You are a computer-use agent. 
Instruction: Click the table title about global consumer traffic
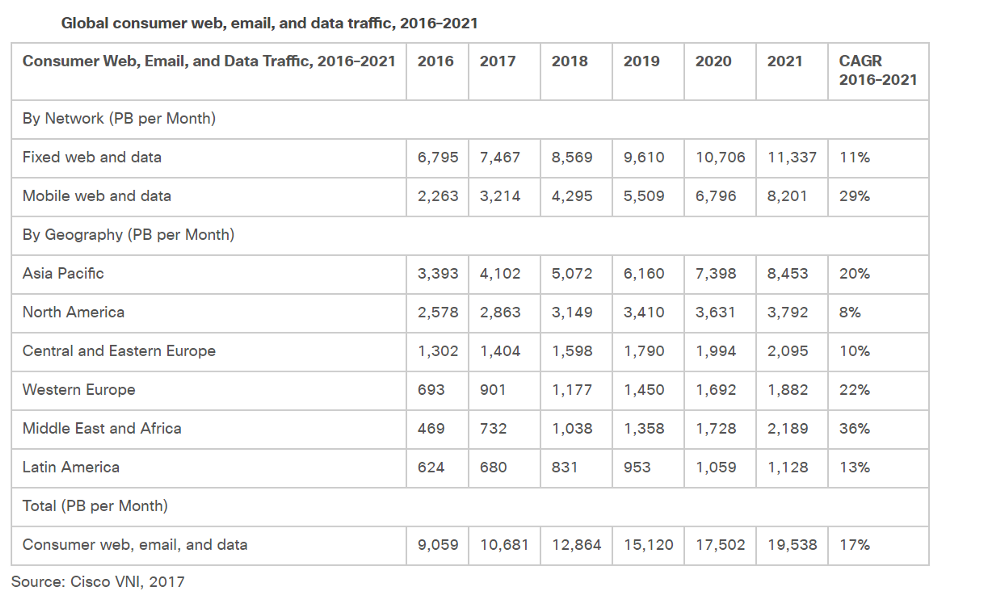click(x=269, y=24)
